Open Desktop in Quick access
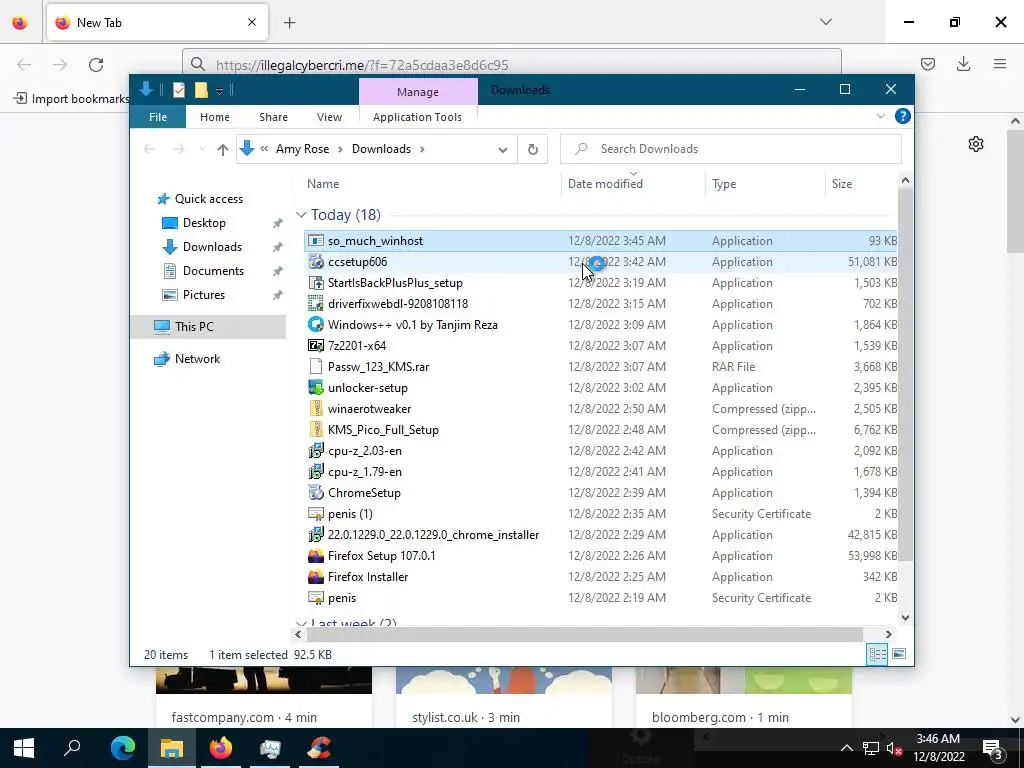 204,223
